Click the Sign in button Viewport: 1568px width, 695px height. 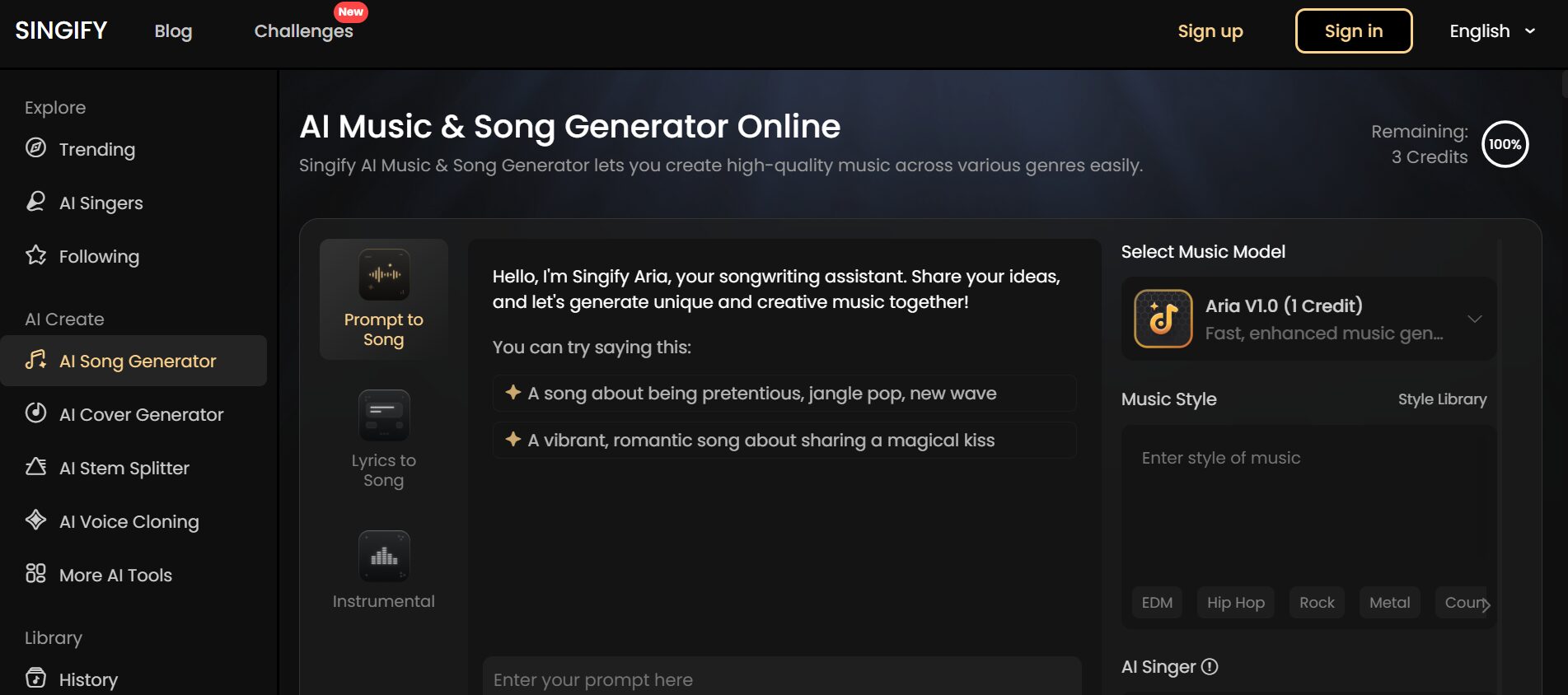(1354, 31)
